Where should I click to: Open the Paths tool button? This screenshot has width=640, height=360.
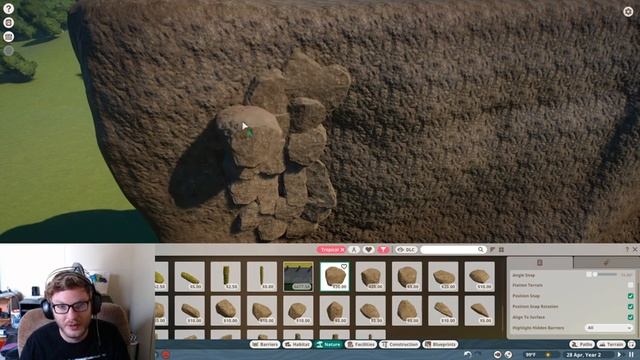(x=582, y=344)
